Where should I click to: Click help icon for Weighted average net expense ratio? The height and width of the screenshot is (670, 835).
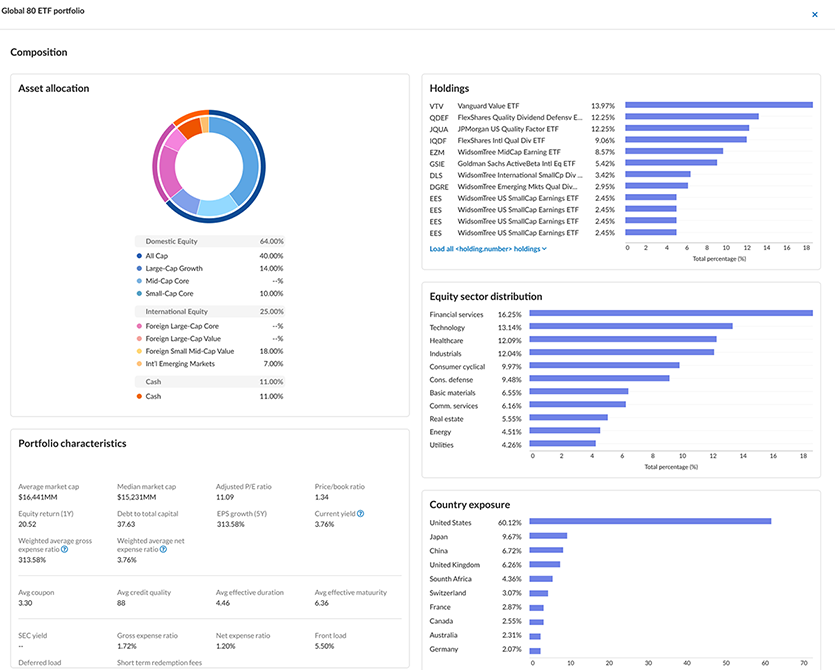[x=163, y=549]
